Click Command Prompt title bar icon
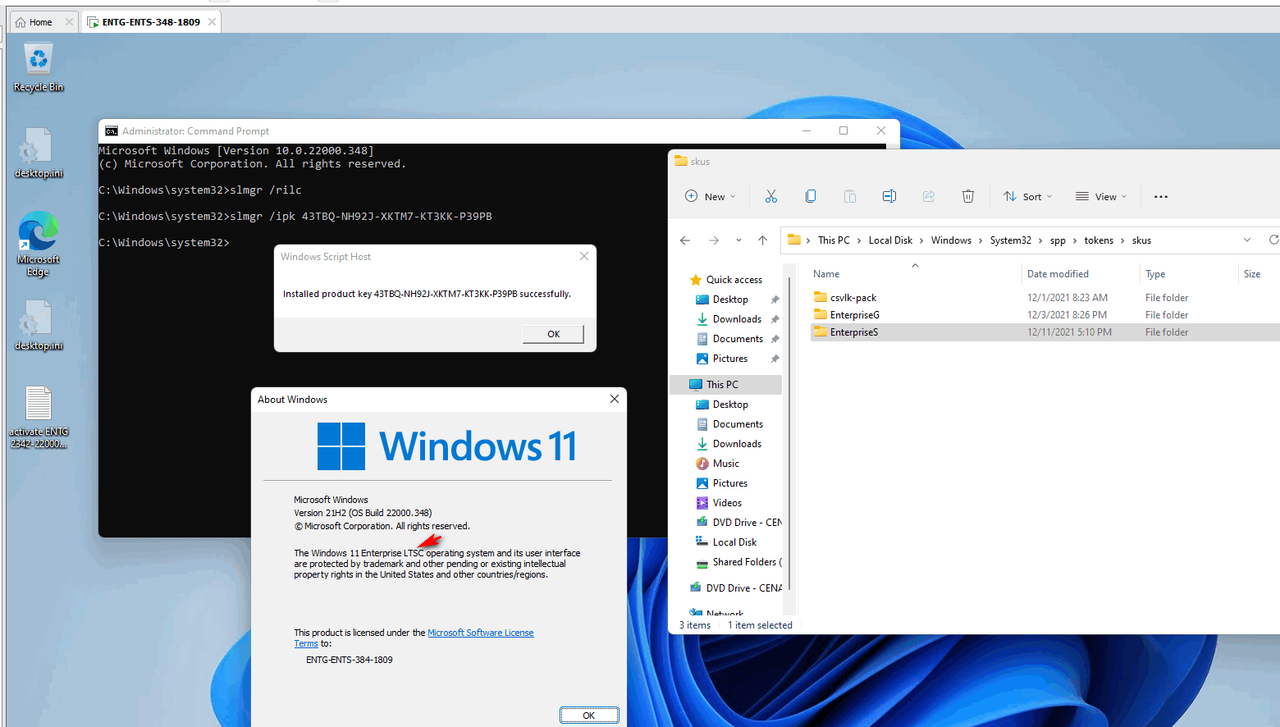Image resolution: width=1280 pixels, height=727 pixels. coord(111,131)
